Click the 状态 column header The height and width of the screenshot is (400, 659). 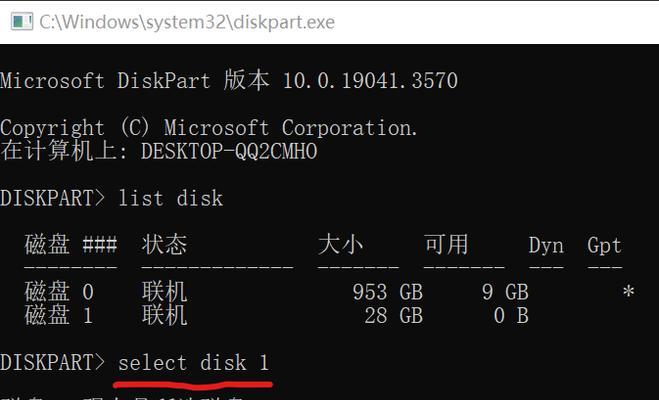click(x=164, y=245)
